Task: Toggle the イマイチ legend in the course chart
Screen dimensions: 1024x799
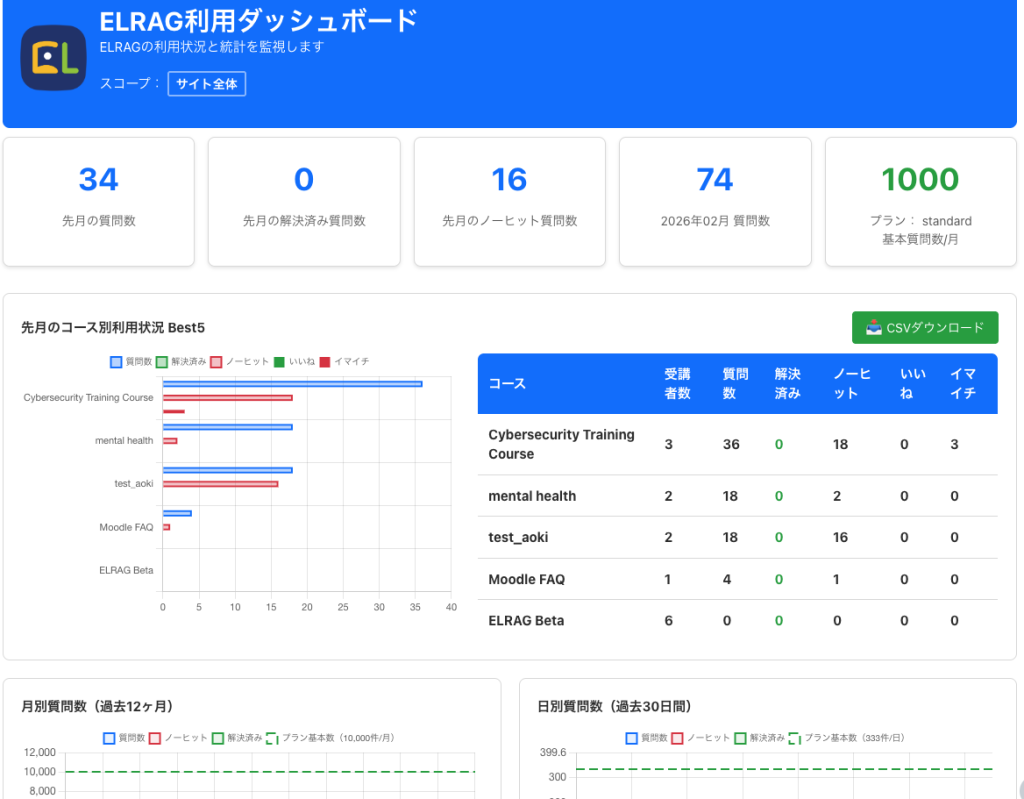Action: pos(340,362)
